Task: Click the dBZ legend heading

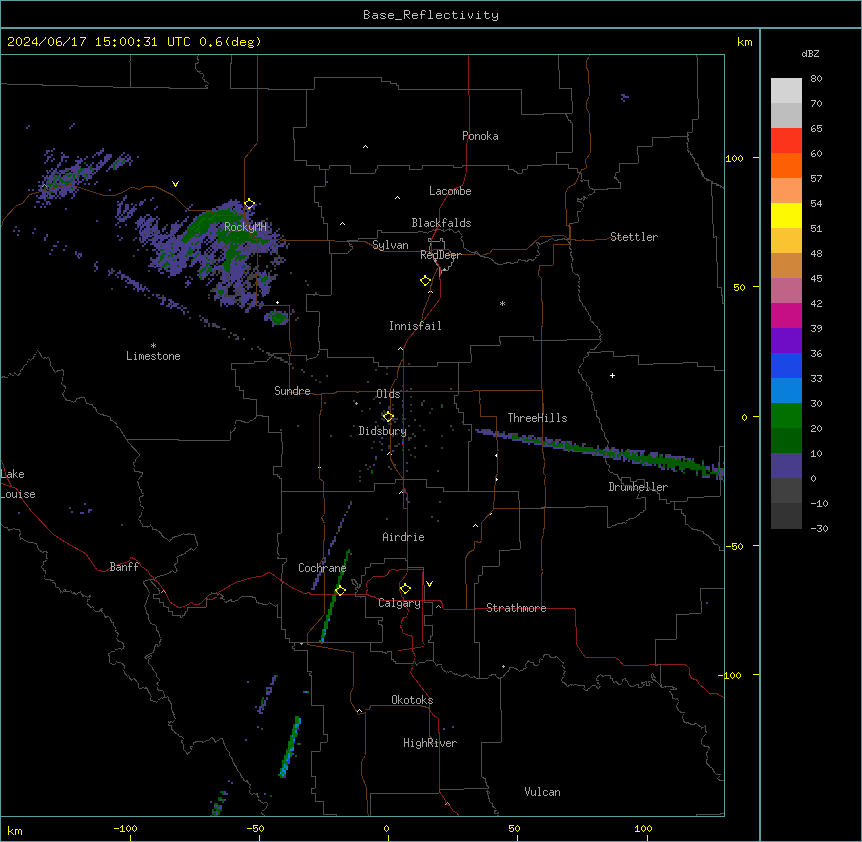Action: click(x=810, y=54)
